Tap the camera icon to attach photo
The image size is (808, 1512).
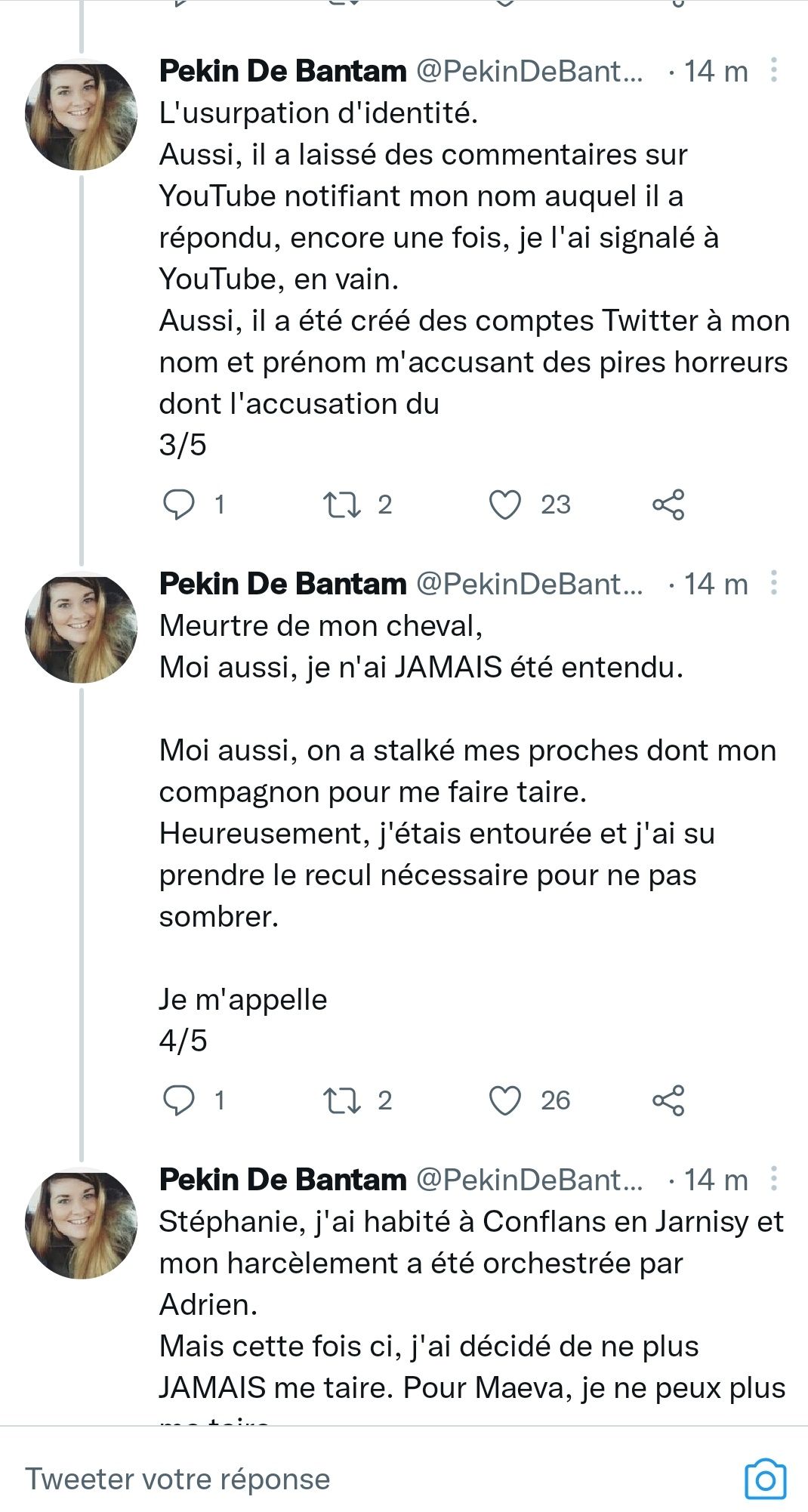pyautogui.click(x=765, y=1479)
